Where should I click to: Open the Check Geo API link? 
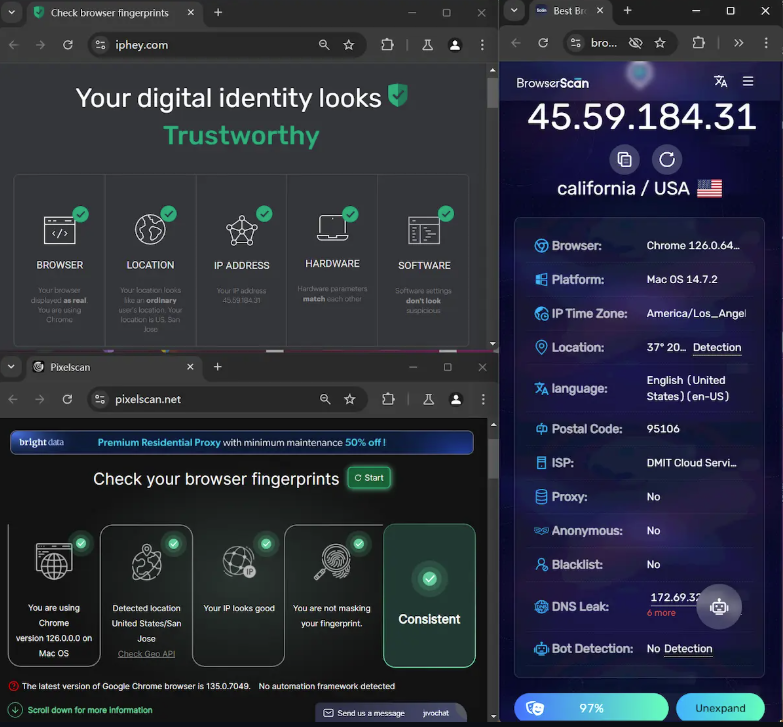(146, 654)
